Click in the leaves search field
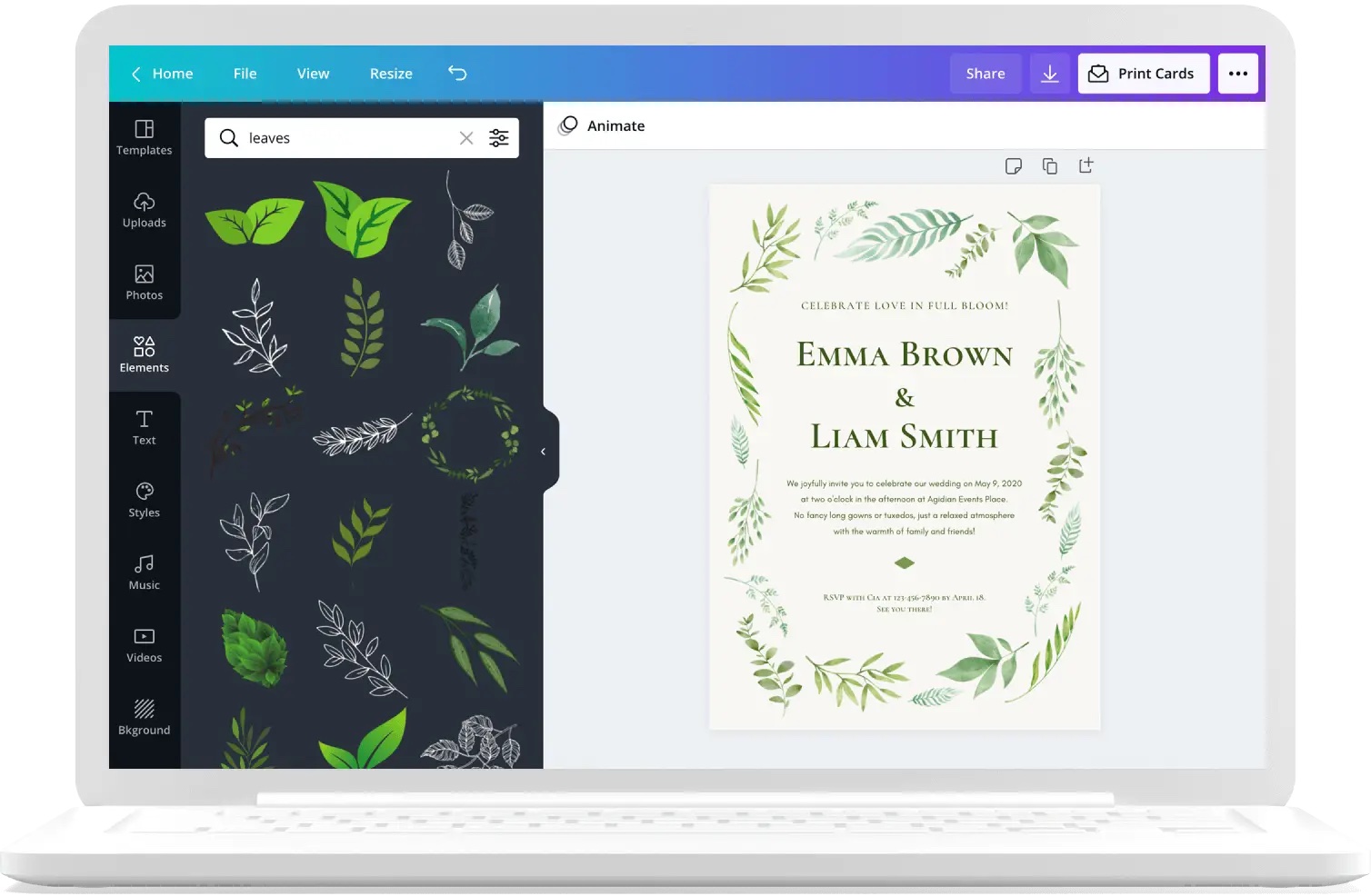The image size is (1371, 896). pyautogui.click(x=345, y=138)
